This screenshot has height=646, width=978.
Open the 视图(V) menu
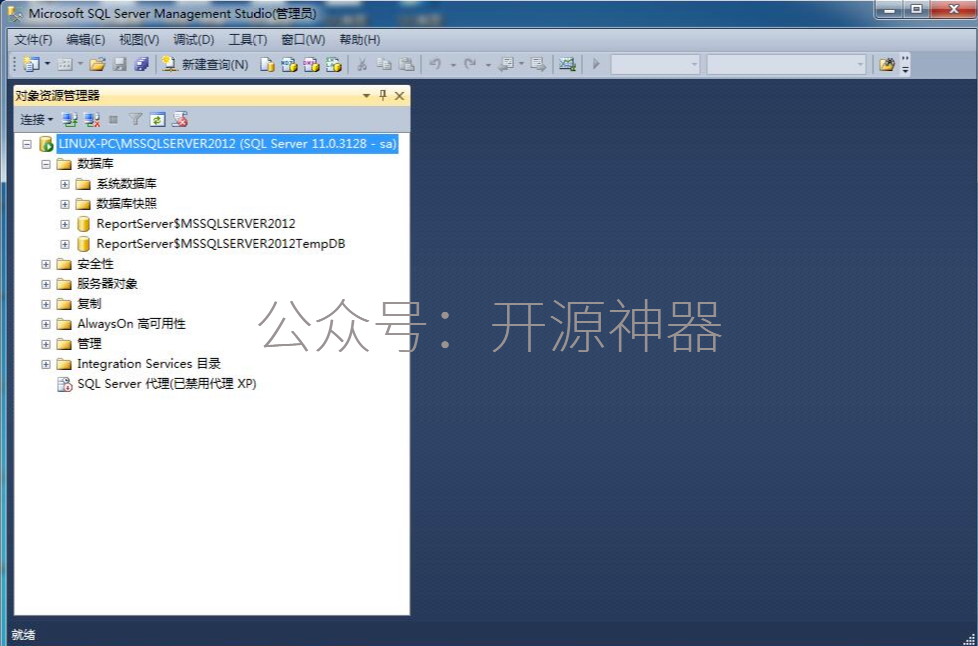[x=138, y=40]
